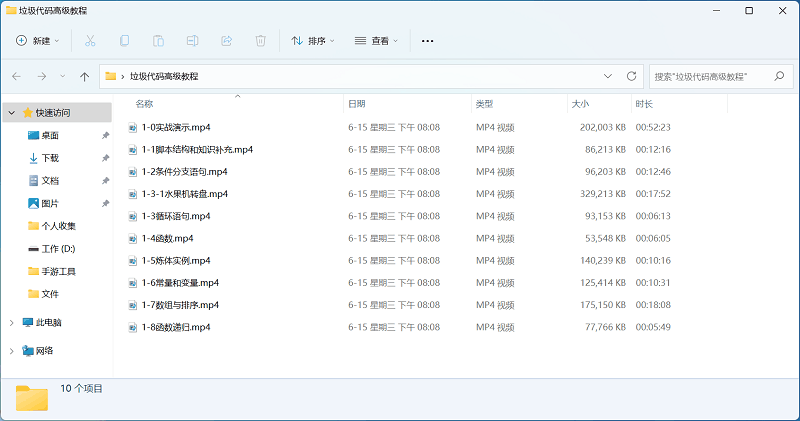This screenshot has width=800, height=421.
Task: Click the Paste icon in toolbar
Action: (x=158, y=41)
